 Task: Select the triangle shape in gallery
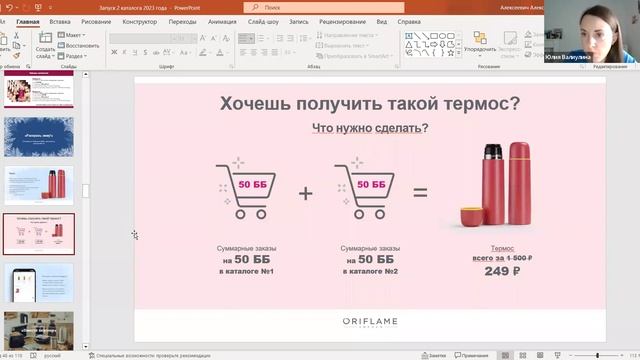(x=409, y=44)
